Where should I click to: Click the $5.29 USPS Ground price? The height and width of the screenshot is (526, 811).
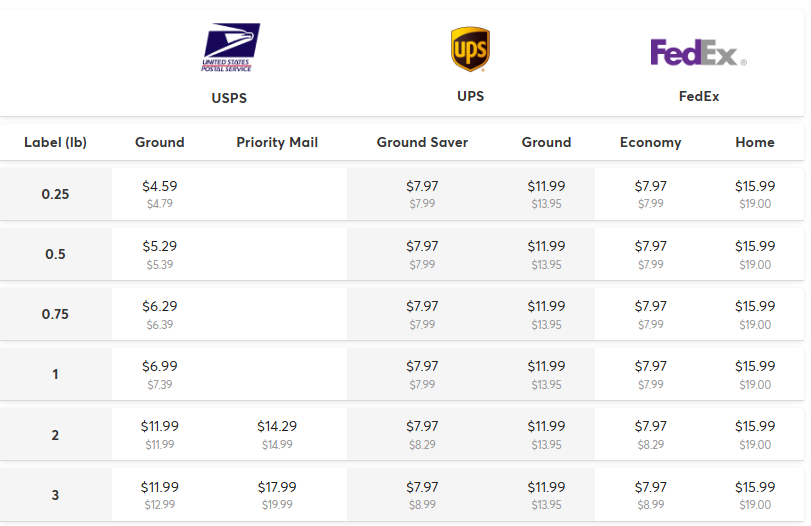(160, 246)
